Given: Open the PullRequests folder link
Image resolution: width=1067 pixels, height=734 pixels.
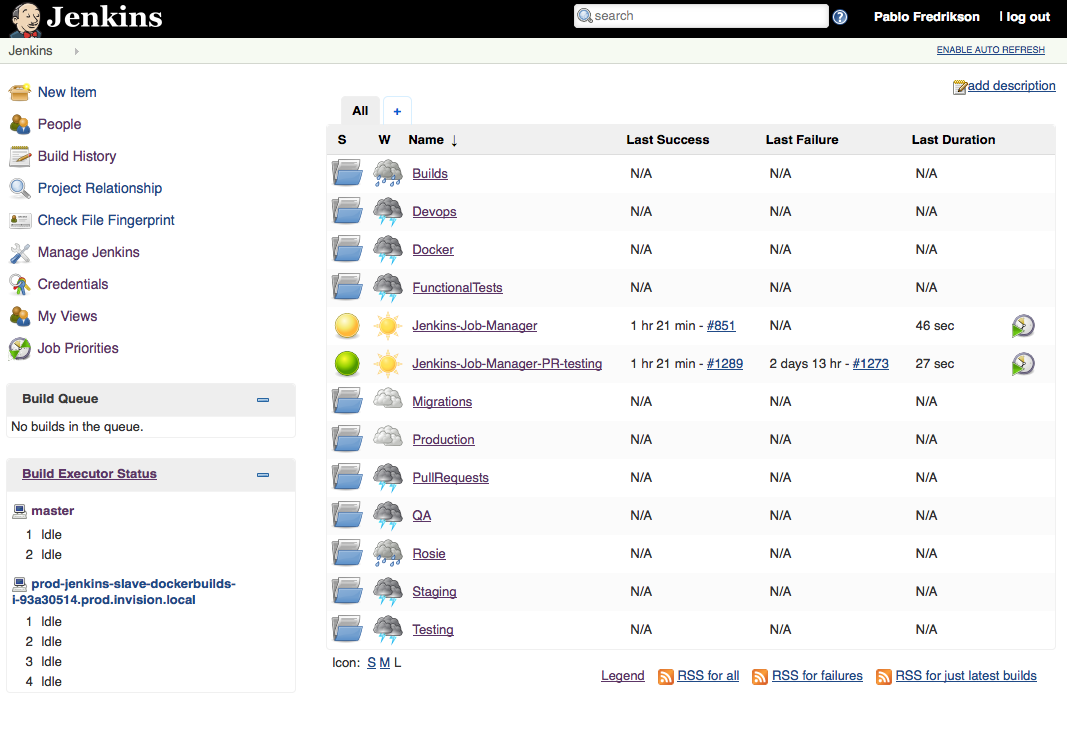Looking at the screenshot, I should [450, 478].
